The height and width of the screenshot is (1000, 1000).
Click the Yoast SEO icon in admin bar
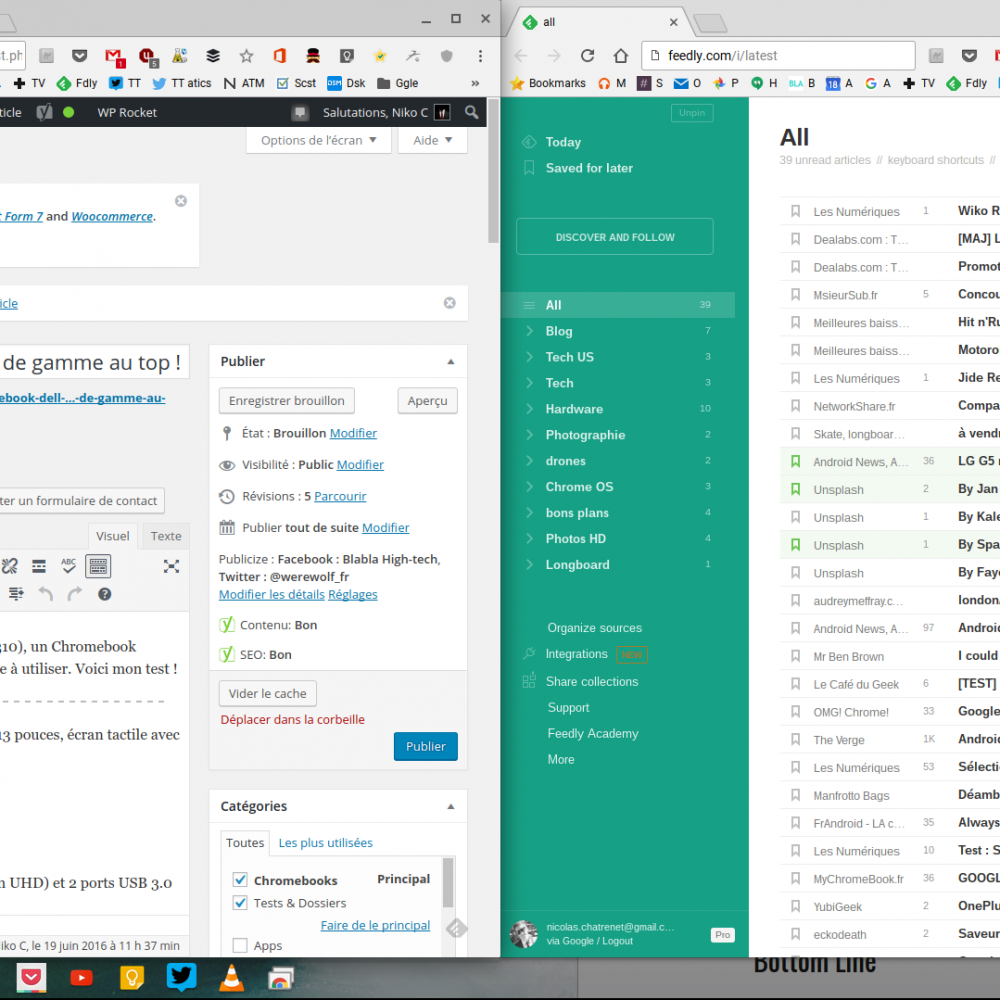44,112
